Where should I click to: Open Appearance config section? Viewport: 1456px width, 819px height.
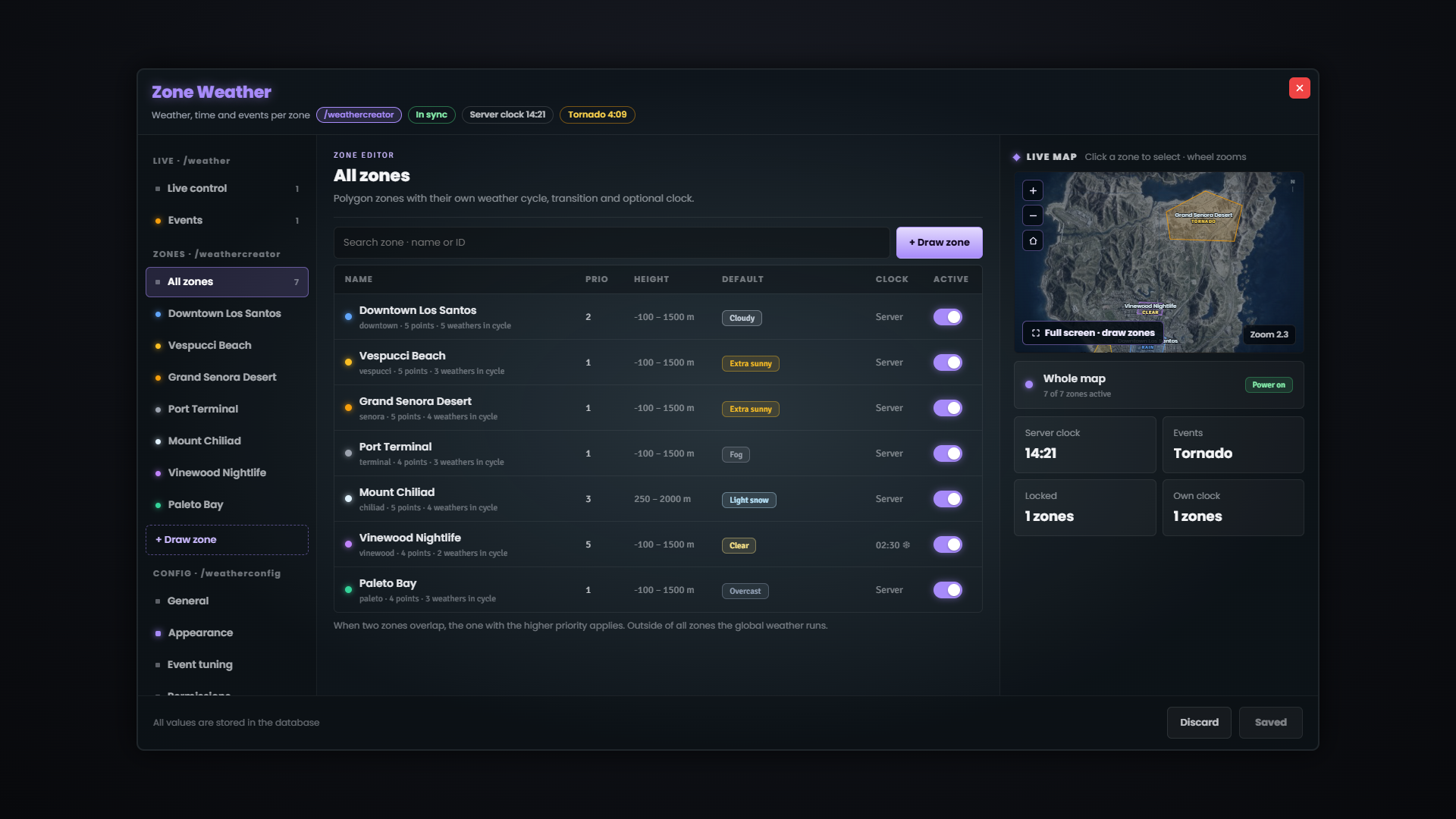[227, 632]
